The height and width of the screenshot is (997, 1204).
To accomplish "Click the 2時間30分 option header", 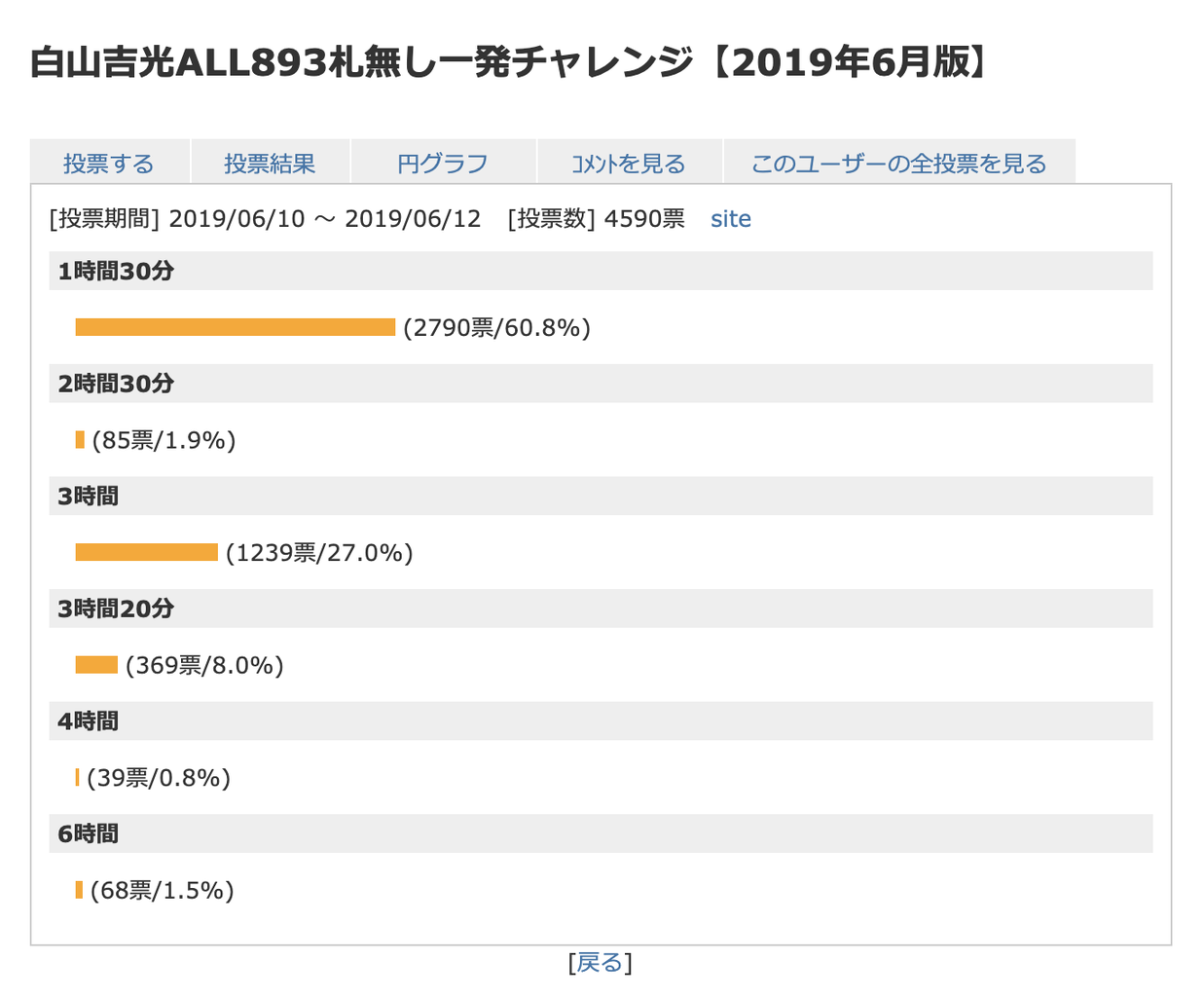I will point(116,384).
